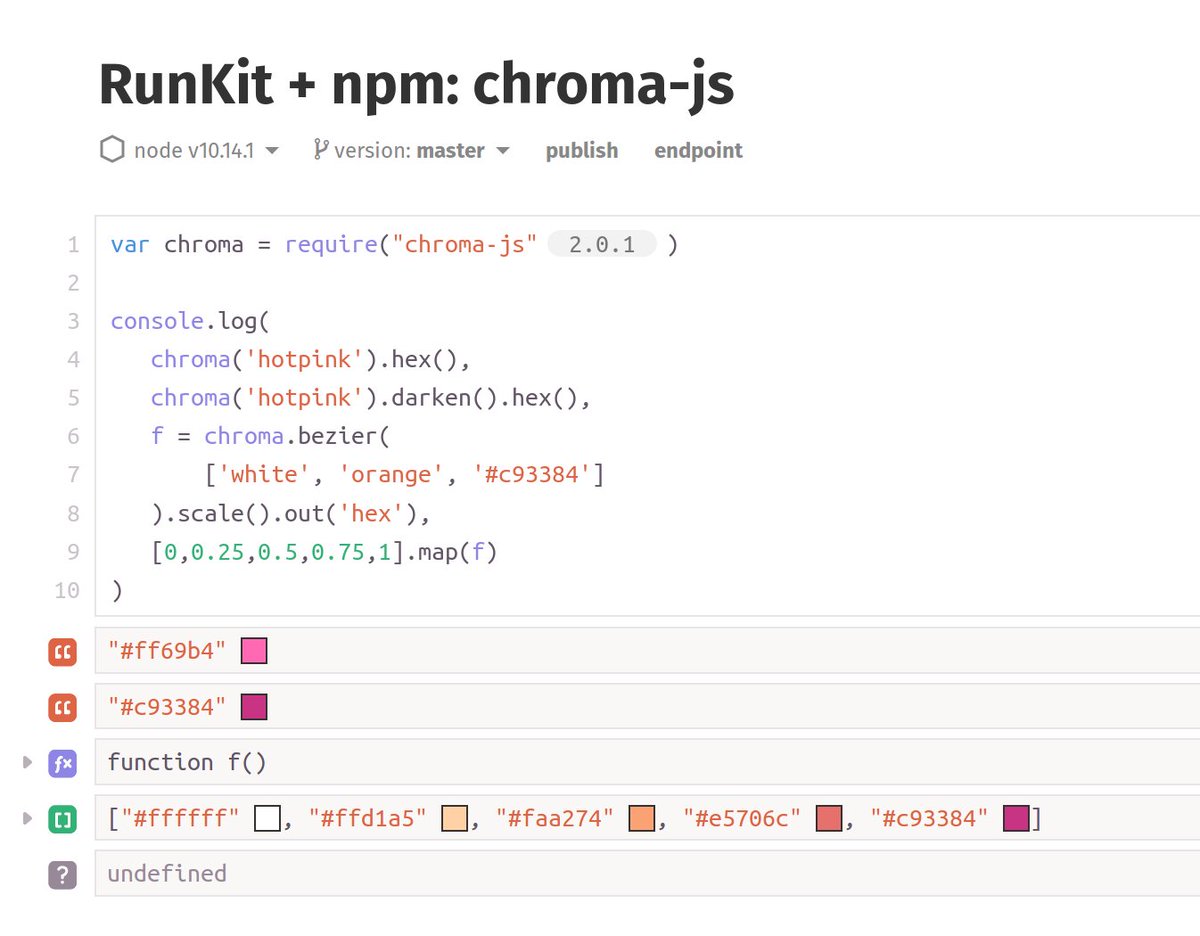This screenshot has height=936, width=1200.
Task: Click line number 10 in the gutter
Action: point(67,590)
